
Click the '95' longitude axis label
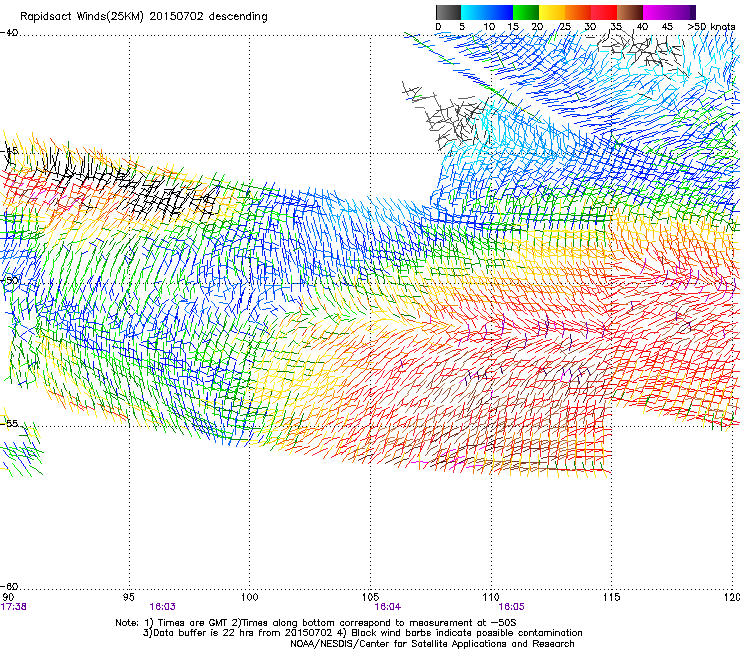(x=128, y=597)
